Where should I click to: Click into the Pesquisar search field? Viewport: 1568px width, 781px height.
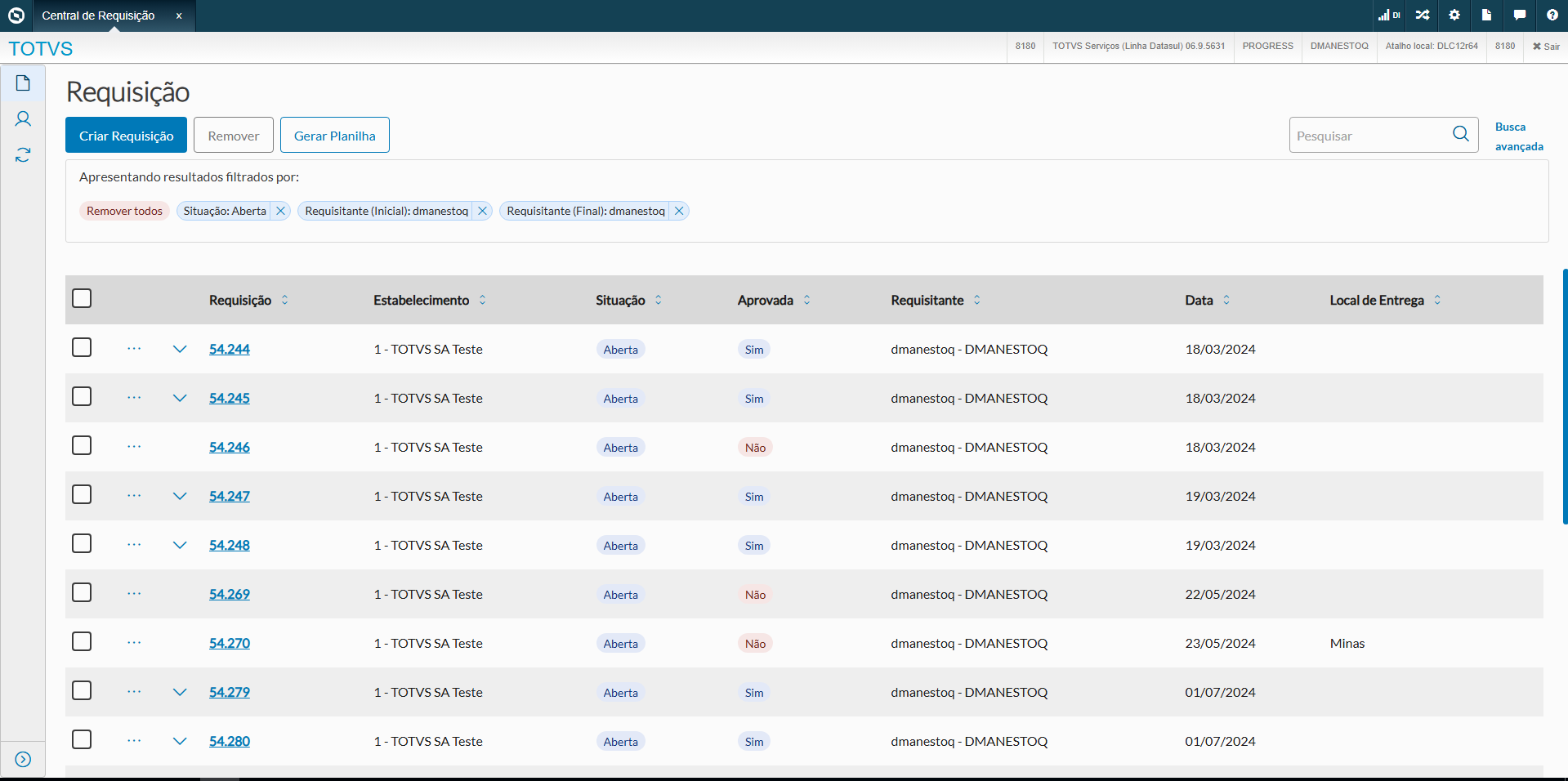click(1369, 136)
